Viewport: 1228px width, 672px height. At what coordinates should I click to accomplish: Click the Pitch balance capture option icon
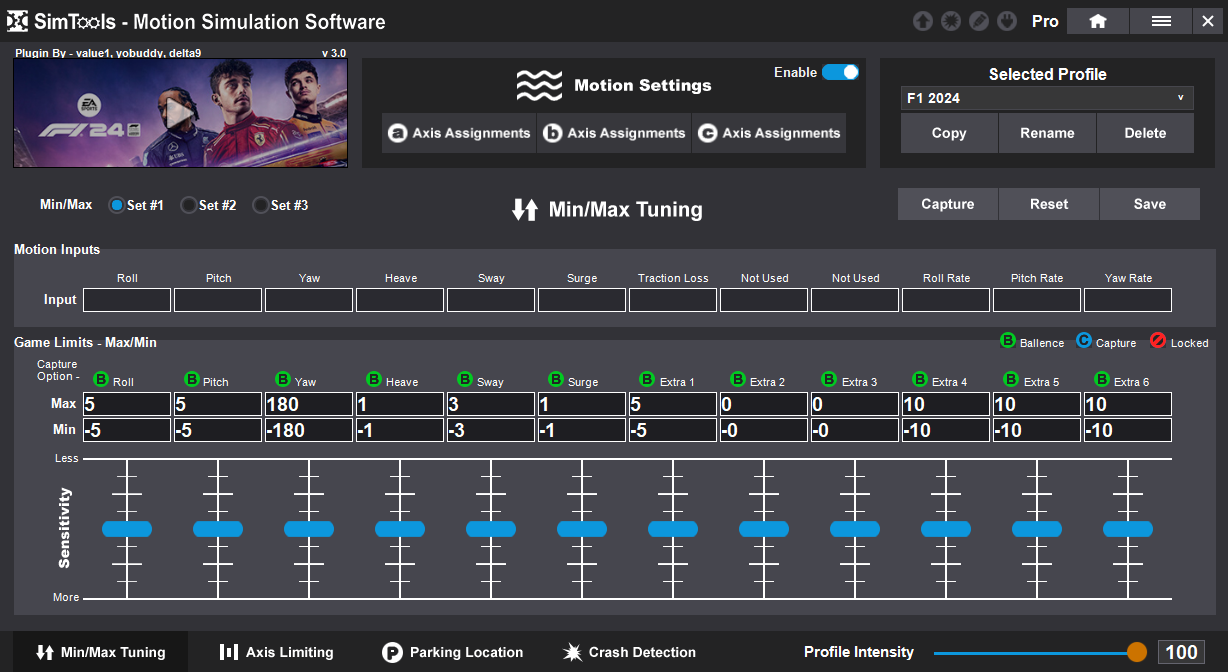(x=192, y=380)
